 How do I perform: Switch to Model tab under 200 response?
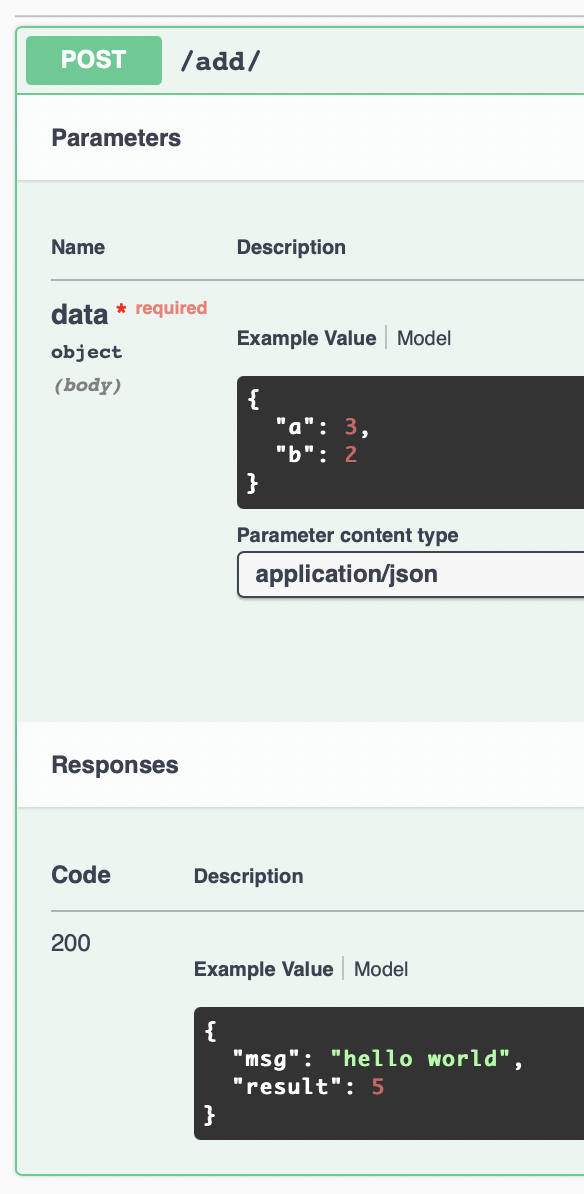(381, 969)
